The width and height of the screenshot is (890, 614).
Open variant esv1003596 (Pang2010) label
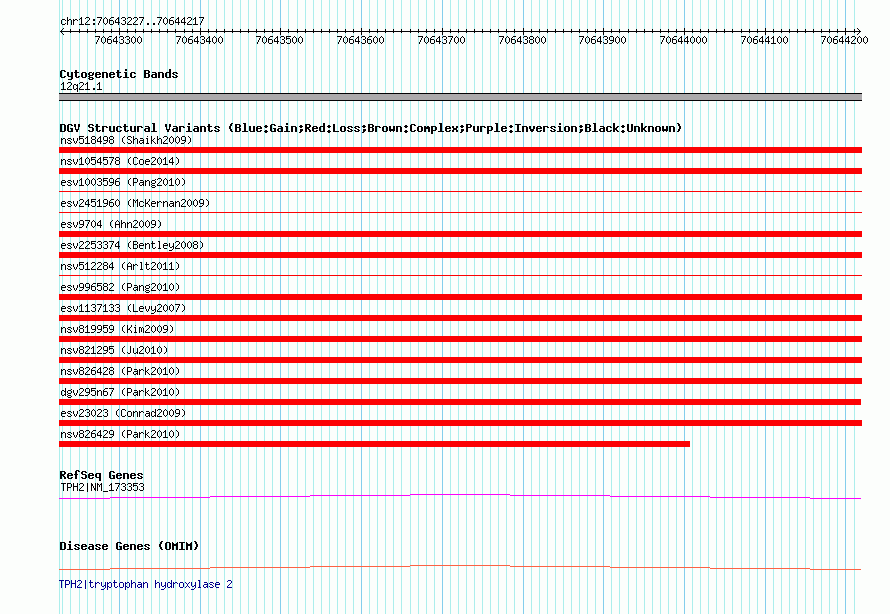click(x=123, y=182)
